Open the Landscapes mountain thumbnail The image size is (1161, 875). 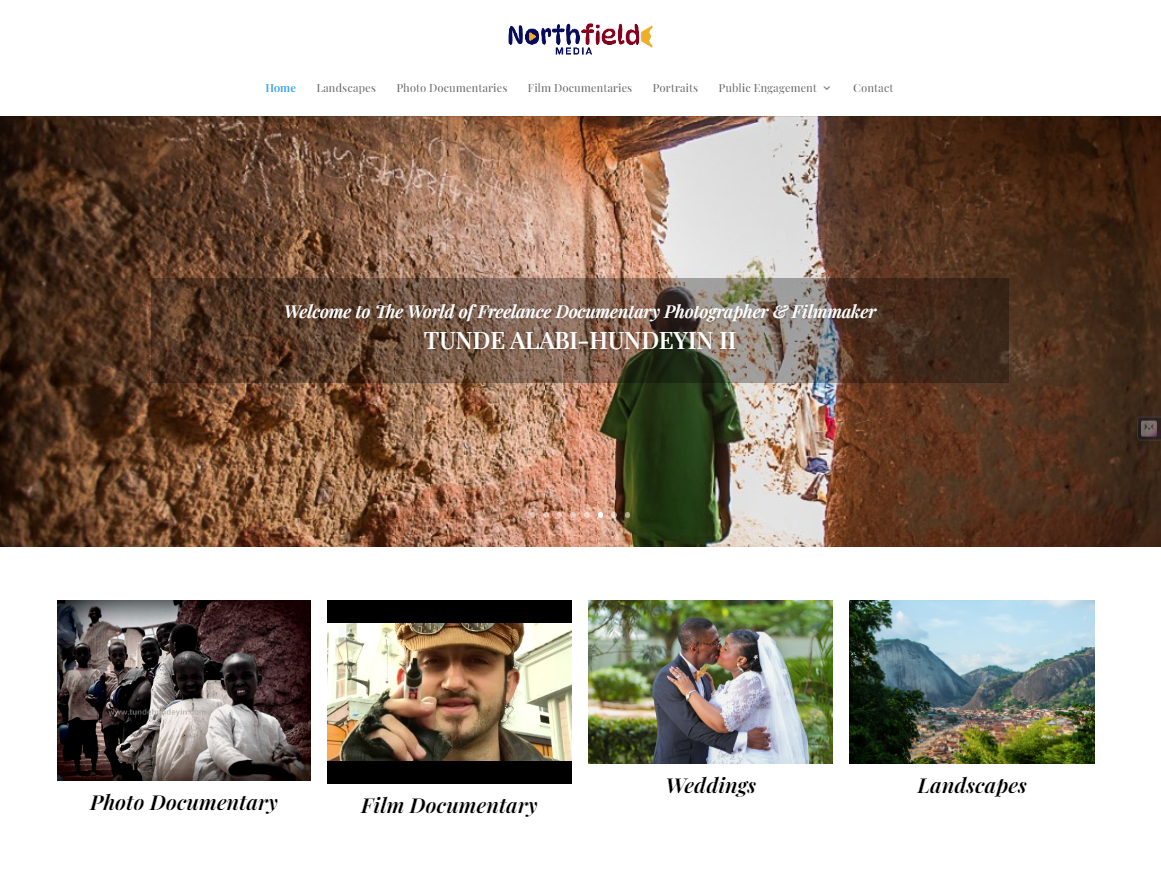pyautogui.click(x=971, y=682)
